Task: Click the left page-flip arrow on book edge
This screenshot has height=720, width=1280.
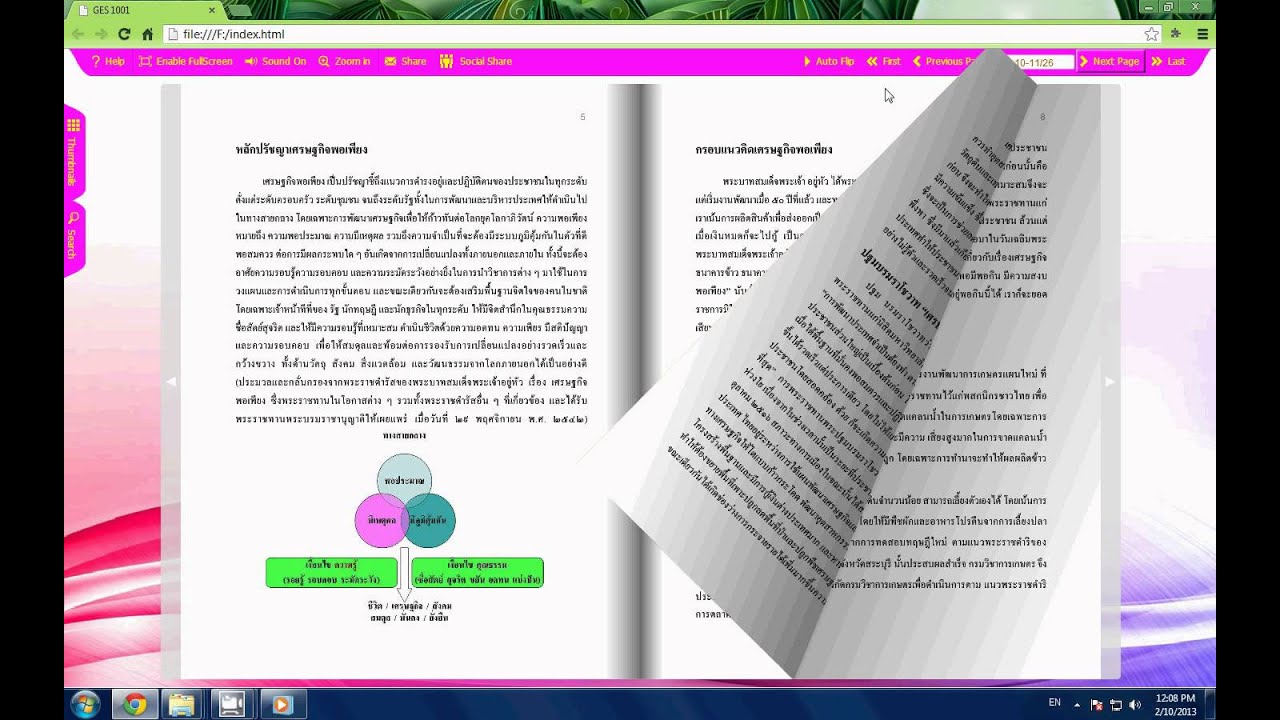Action: pyautogui.click(x=170, y=381)
